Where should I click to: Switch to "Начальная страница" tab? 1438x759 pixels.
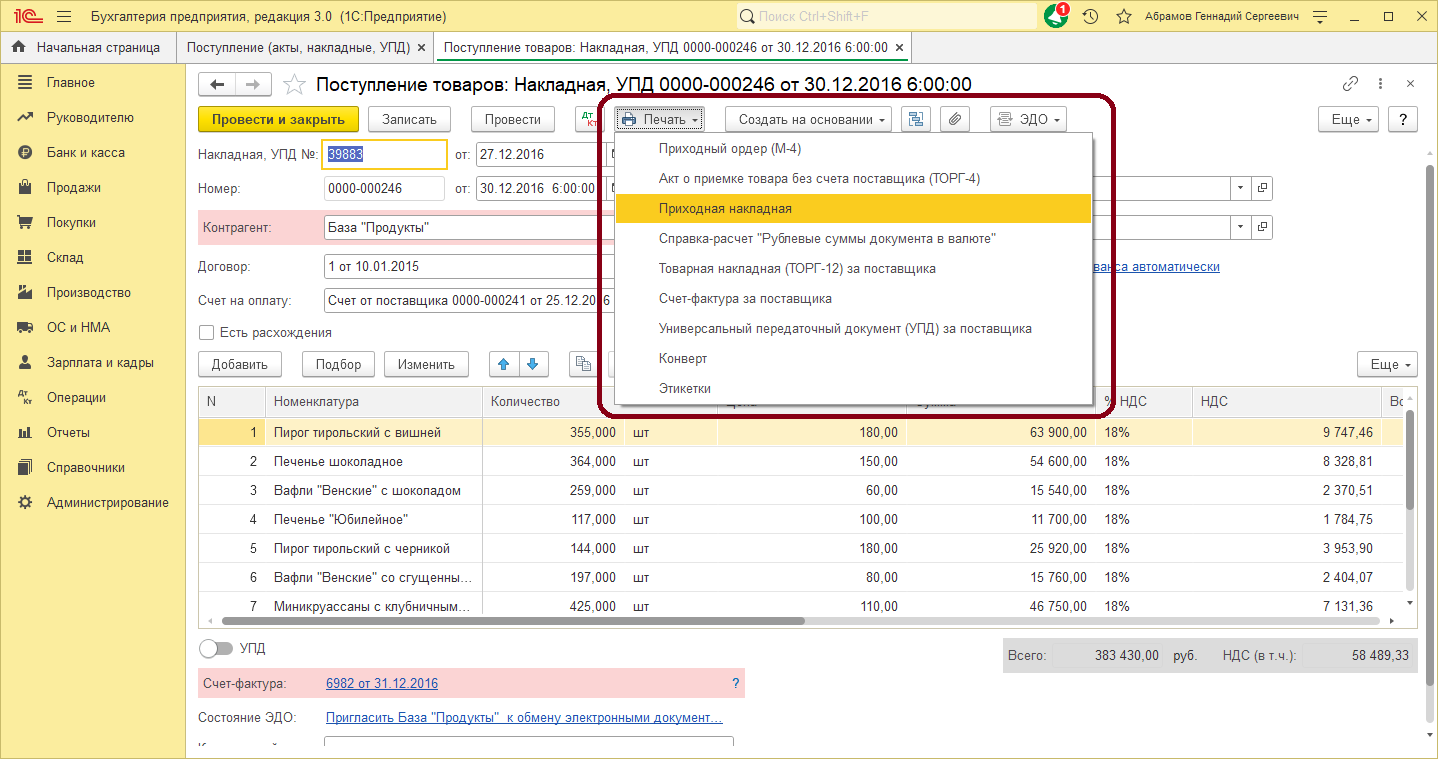[x=88, y=47]
